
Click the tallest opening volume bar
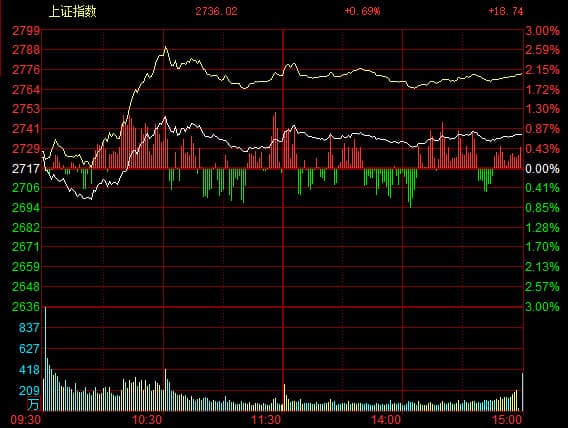(46, 358)
